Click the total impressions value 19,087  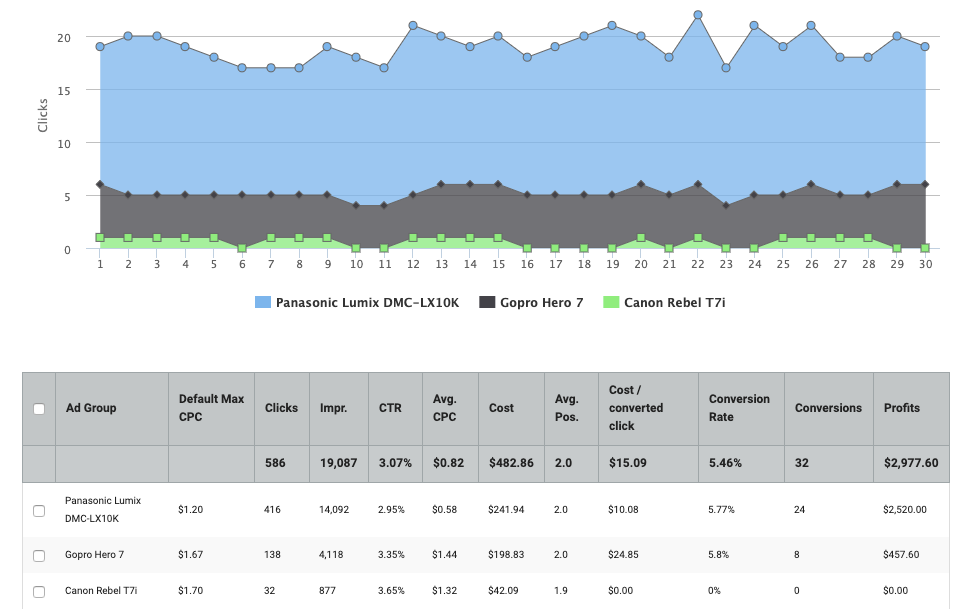point(338,463)
